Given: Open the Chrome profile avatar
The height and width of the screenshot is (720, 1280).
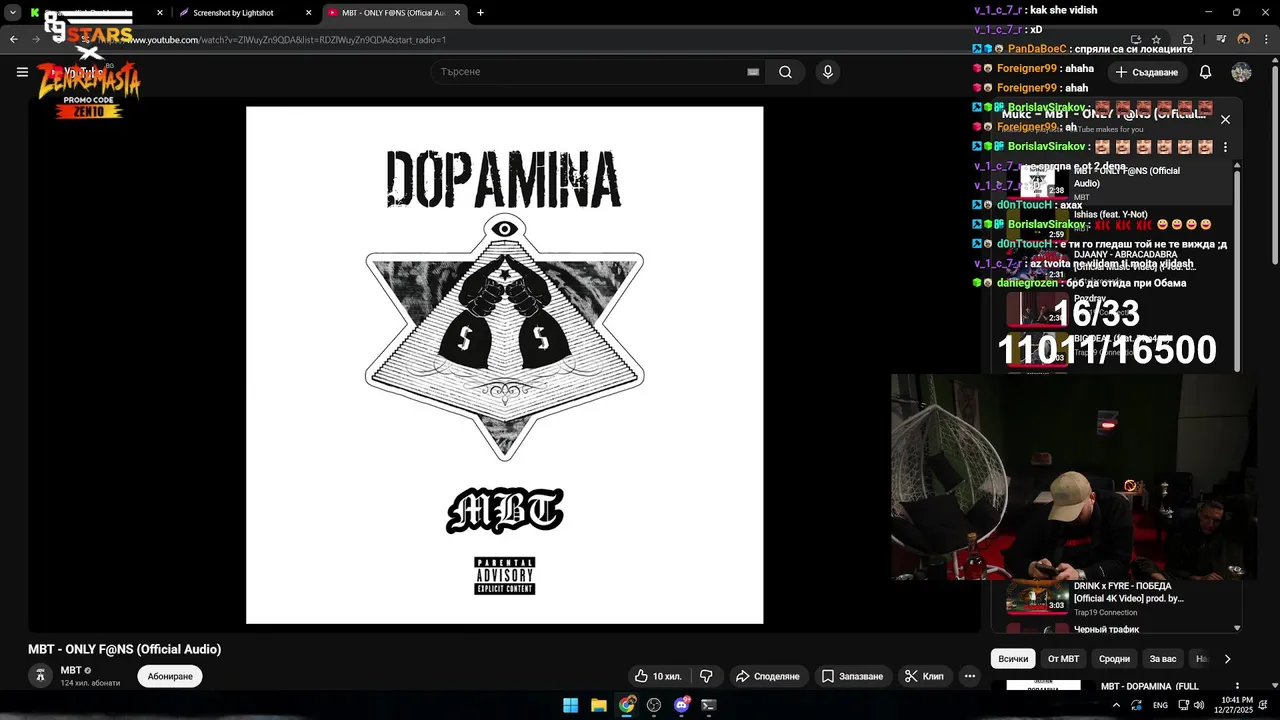Looking at the screenshot, I should pyautogui.click(x=1244, y=40).
